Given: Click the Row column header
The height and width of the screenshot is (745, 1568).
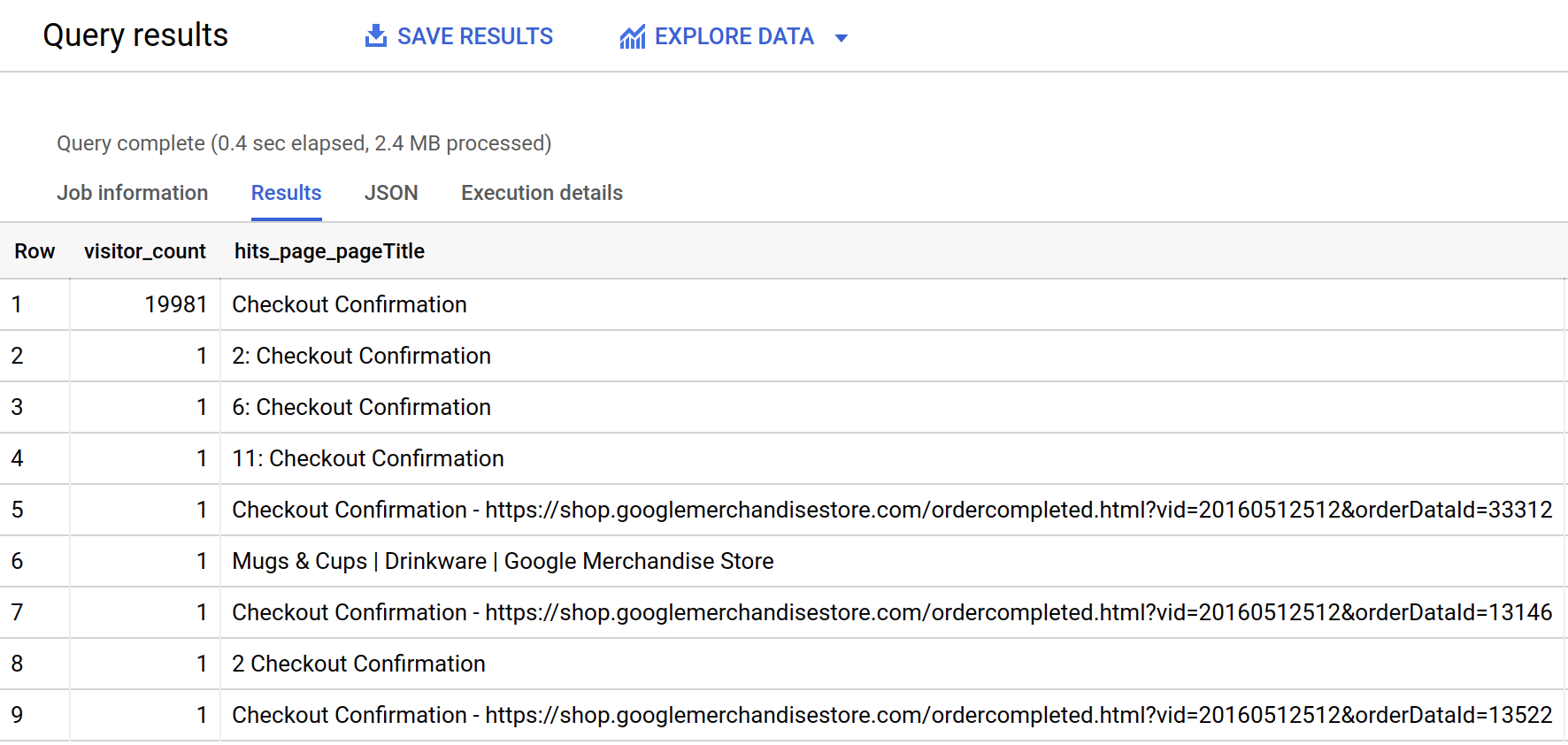Looking at the screenshot, I should [35, 251].
